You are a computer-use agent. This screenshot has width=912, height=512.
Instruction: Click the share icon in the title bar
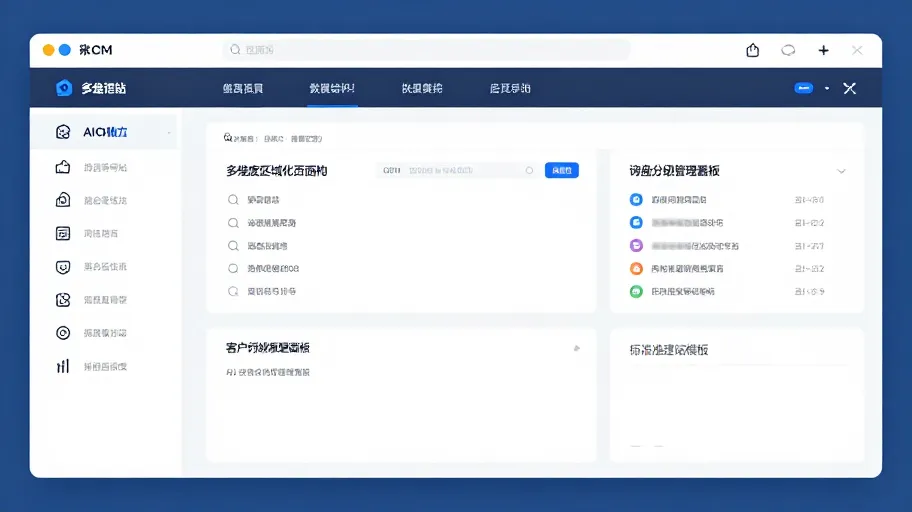pyautogui.click(x=753, y=50)
